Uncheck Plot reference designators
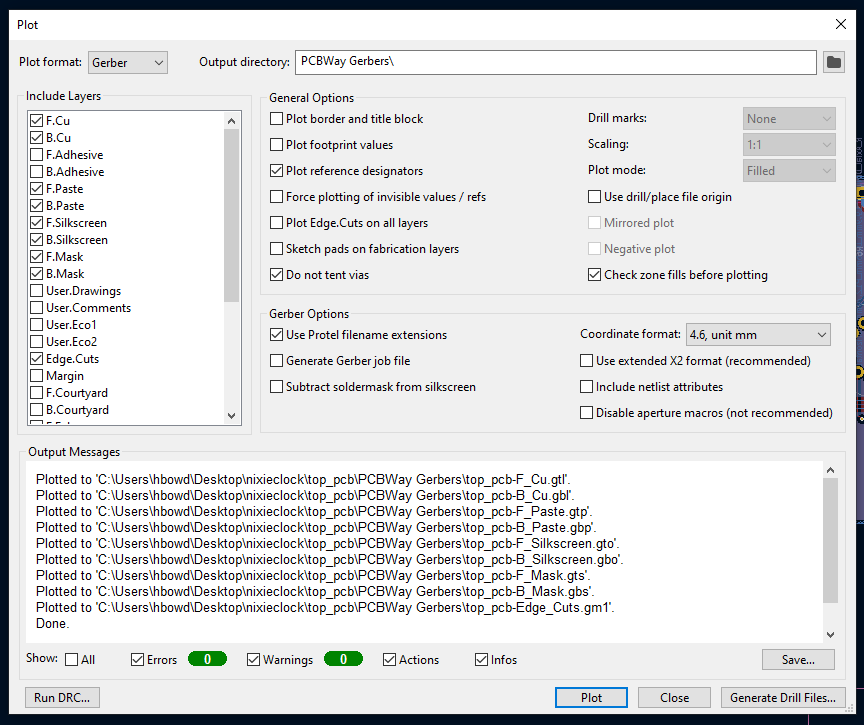 [x=277, y=171]
